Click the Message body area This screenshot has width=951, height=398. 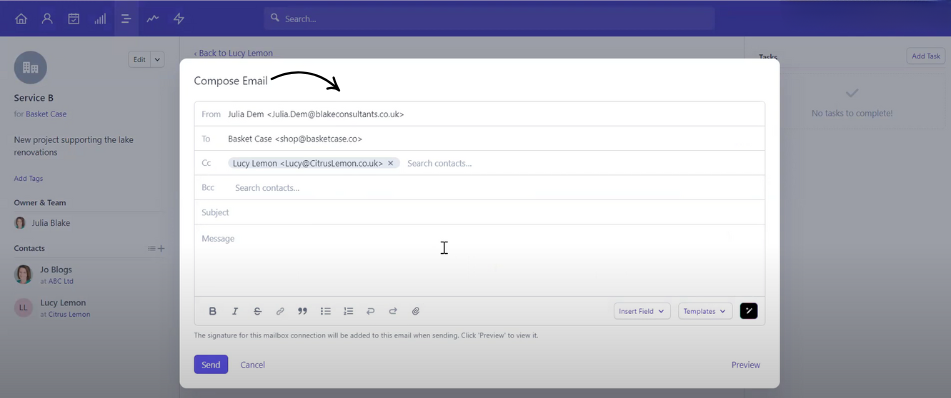(479, 260)
